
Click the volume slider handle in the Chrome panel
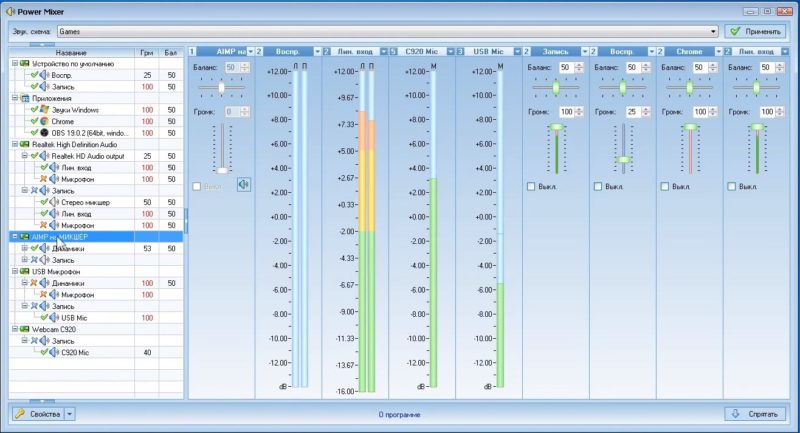[x=689, y=127]
